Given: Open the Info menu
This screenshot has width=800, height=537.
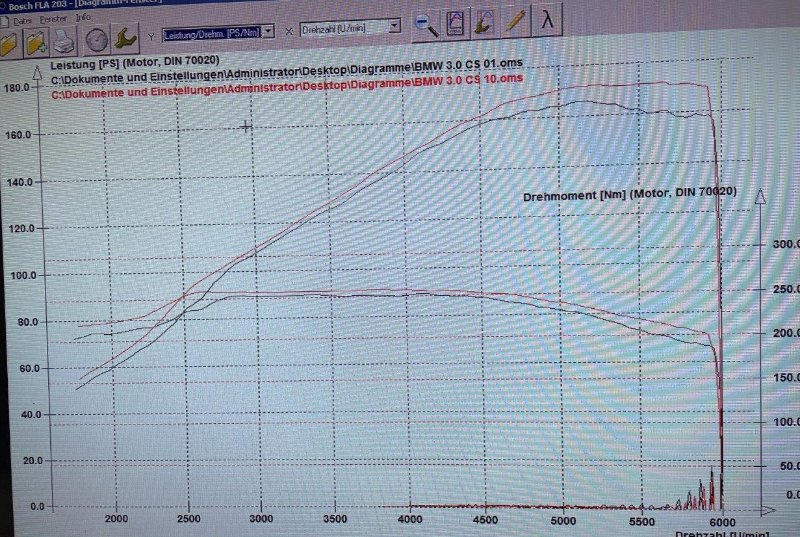Looking at the screenshot, I should click(x=83, y=17).
